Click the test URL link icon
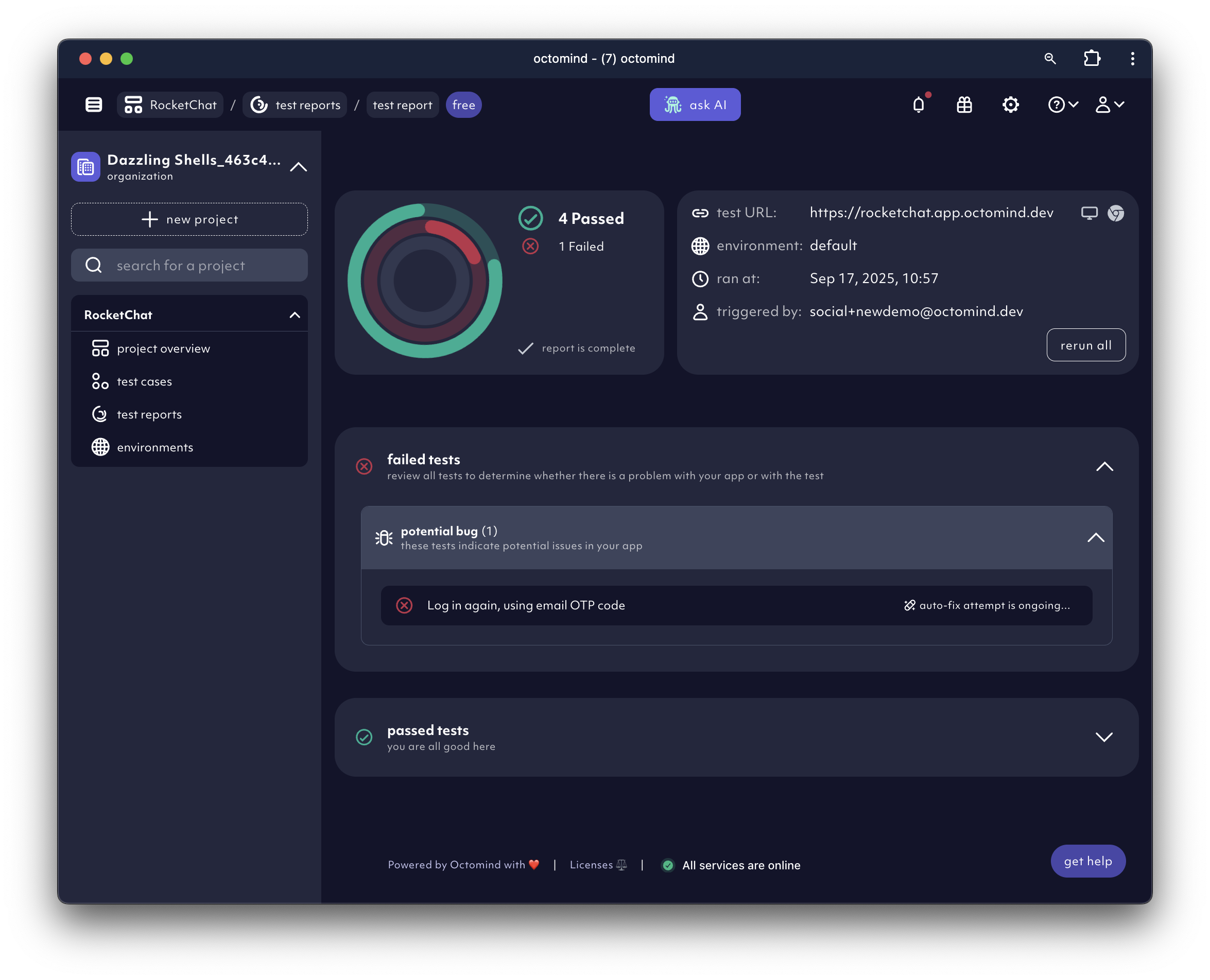This screenshot has width=1210, height=980. [700, 213]
